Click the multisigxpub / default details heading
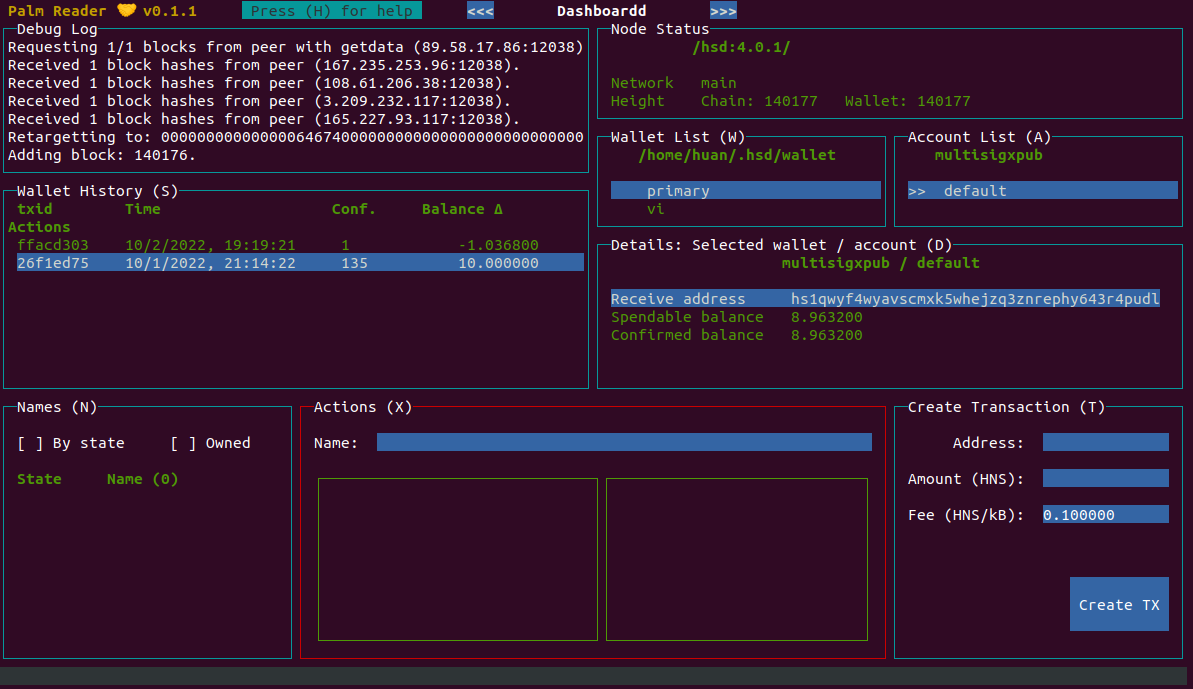The width and height of the screenshot is (1193, 689). click(x=880, y=262)
